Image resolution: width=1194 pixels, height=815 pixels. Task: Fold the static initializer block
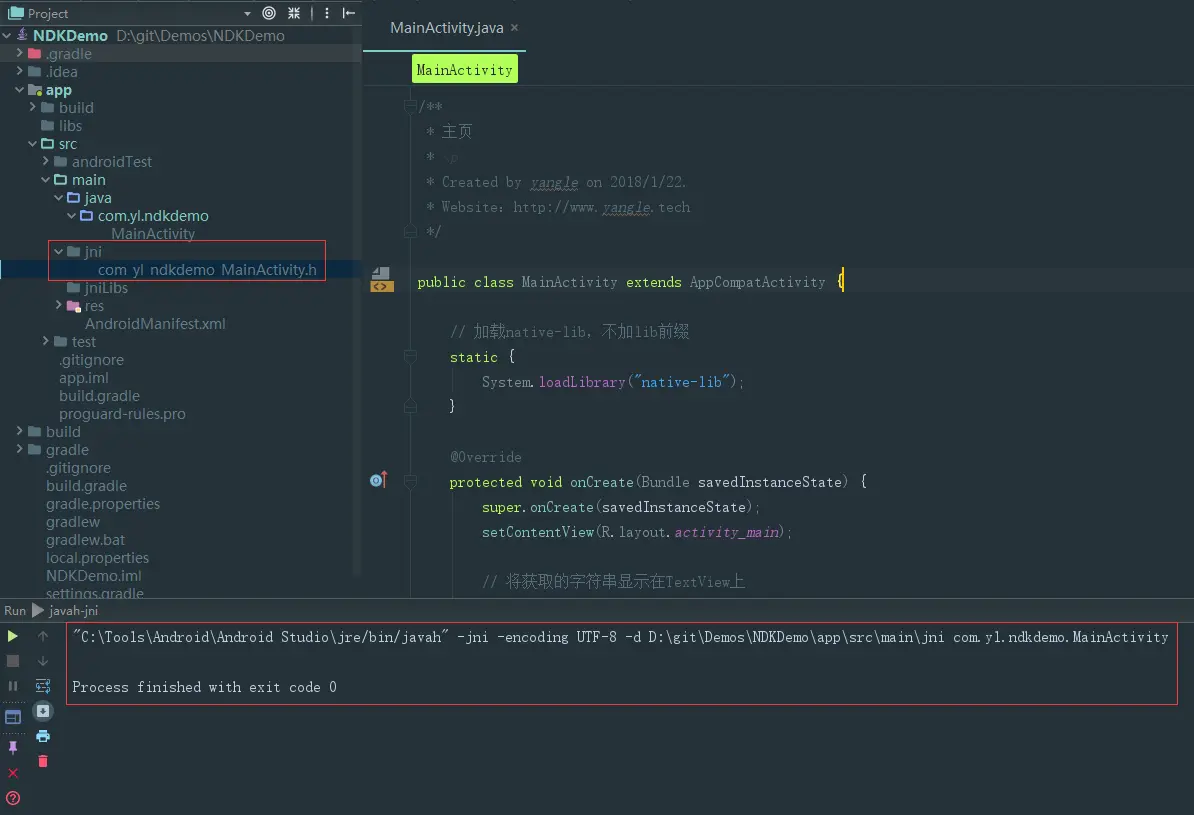pos(410,356)
